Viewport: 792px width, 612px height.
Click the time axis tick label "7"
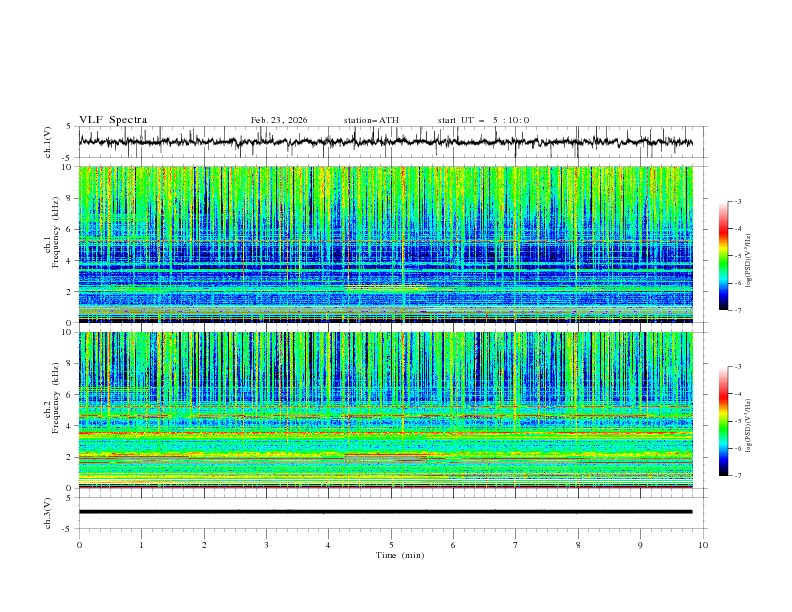click(516, 545)
